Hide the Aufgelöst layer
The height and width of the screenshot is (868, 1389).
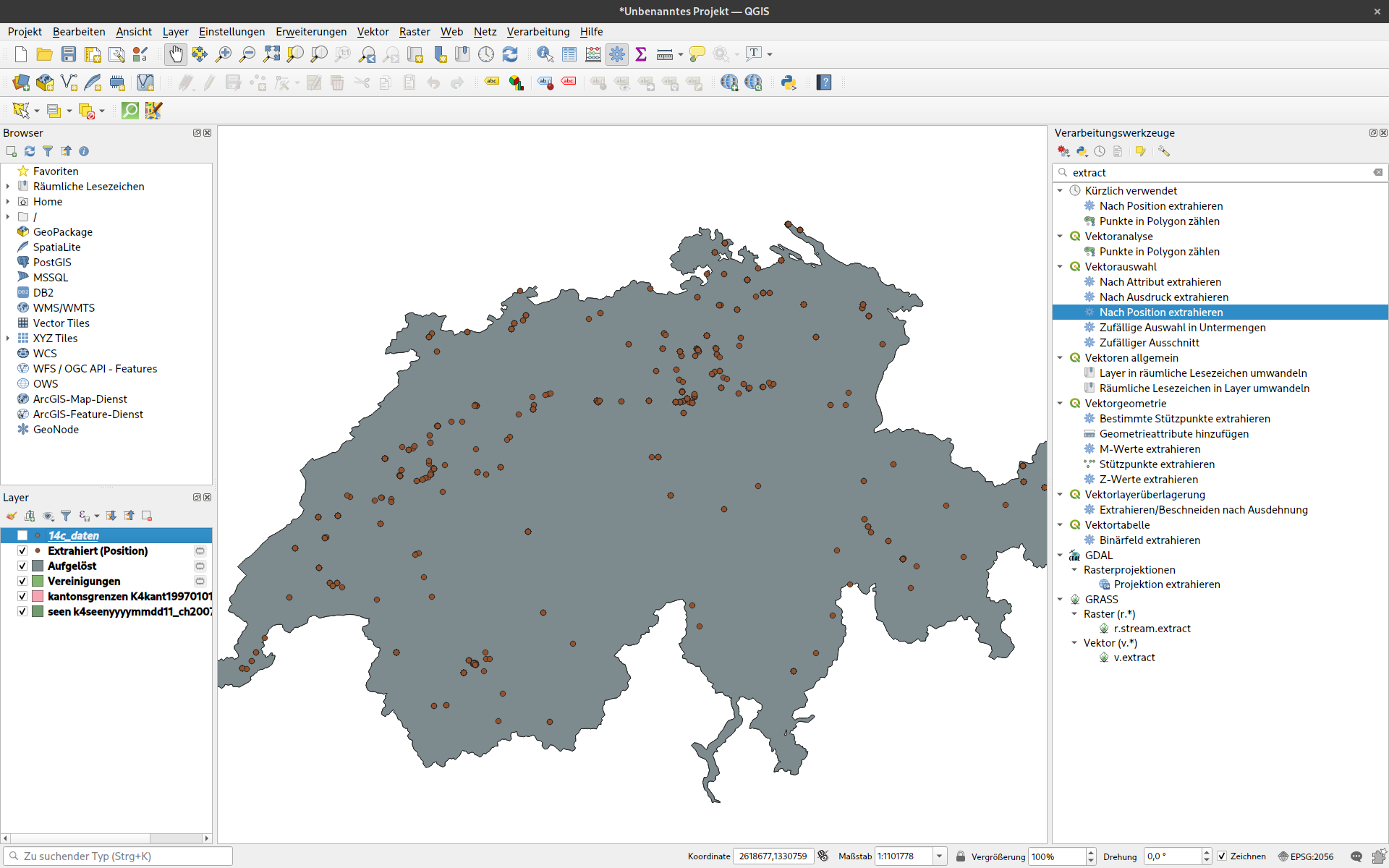22,566
